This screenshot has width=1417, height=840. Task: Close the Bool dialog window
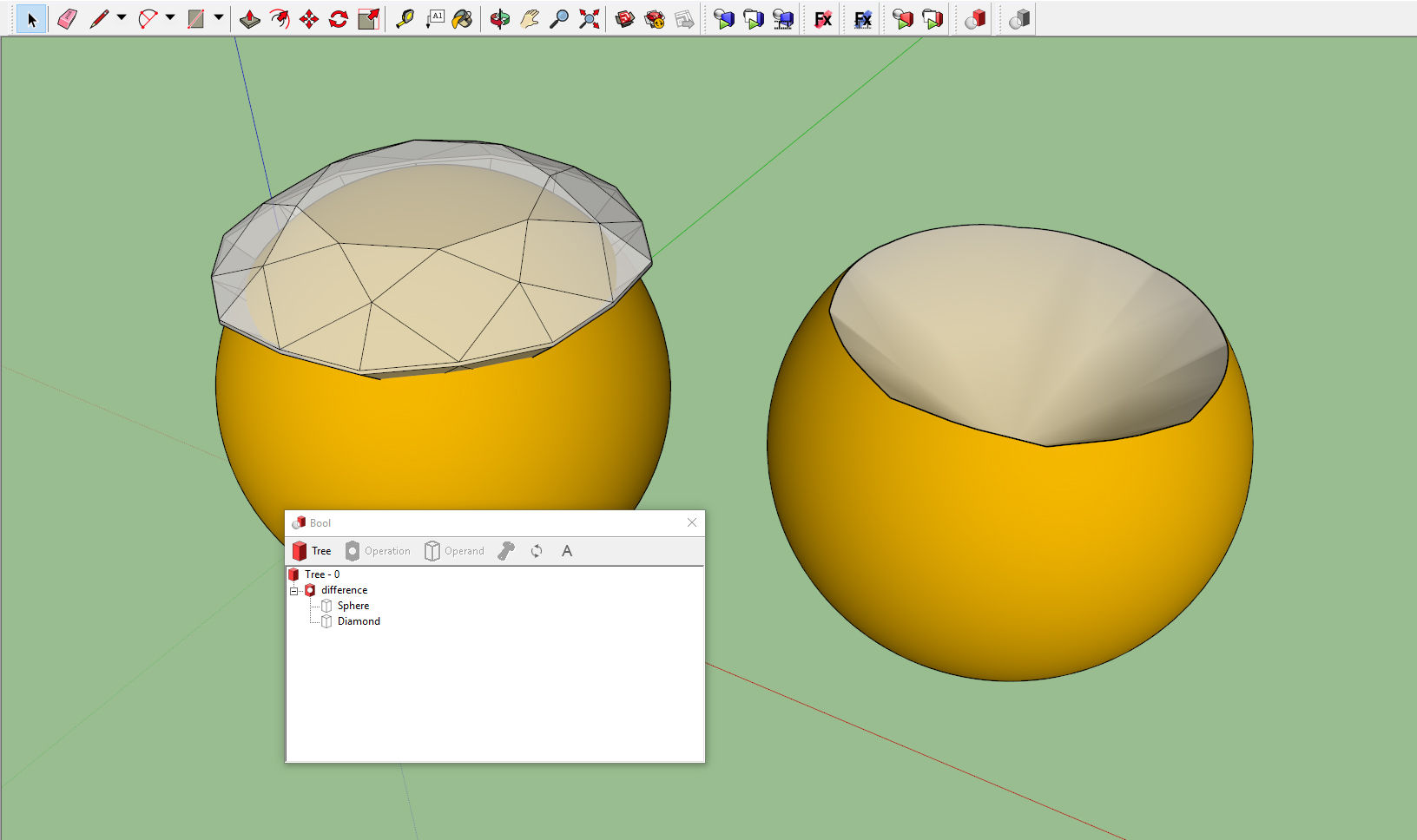(x=692, y=522)
